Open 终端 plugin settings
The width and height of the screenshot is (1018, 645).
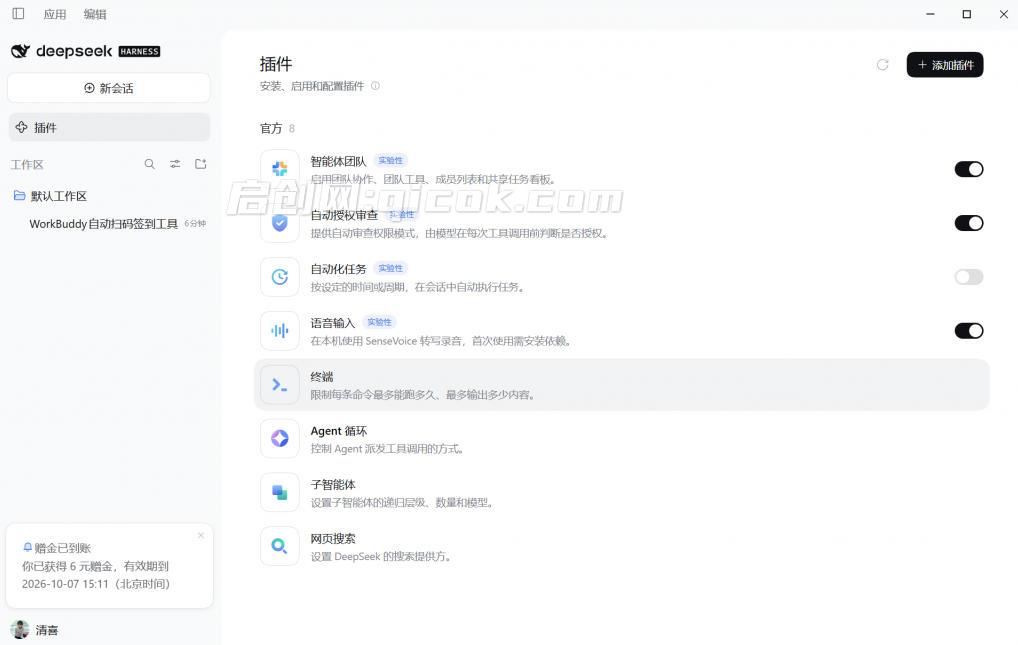point(621,385)
